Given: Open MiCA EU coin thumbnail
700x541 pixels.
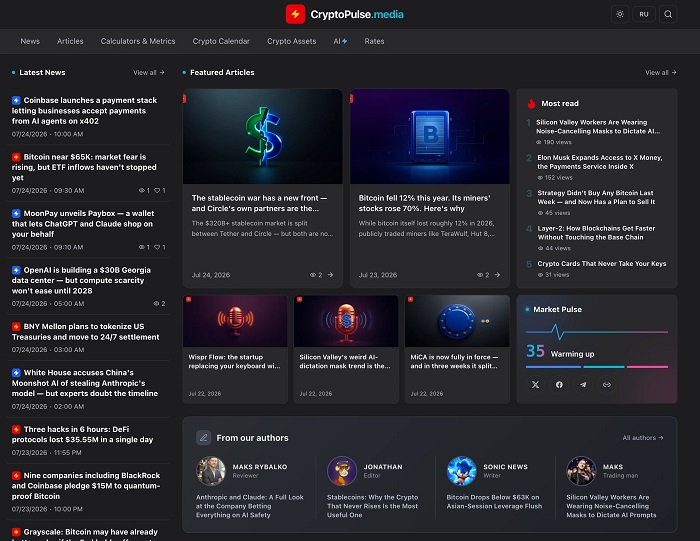Looking at the screenshot, I should tap(457, 321).
